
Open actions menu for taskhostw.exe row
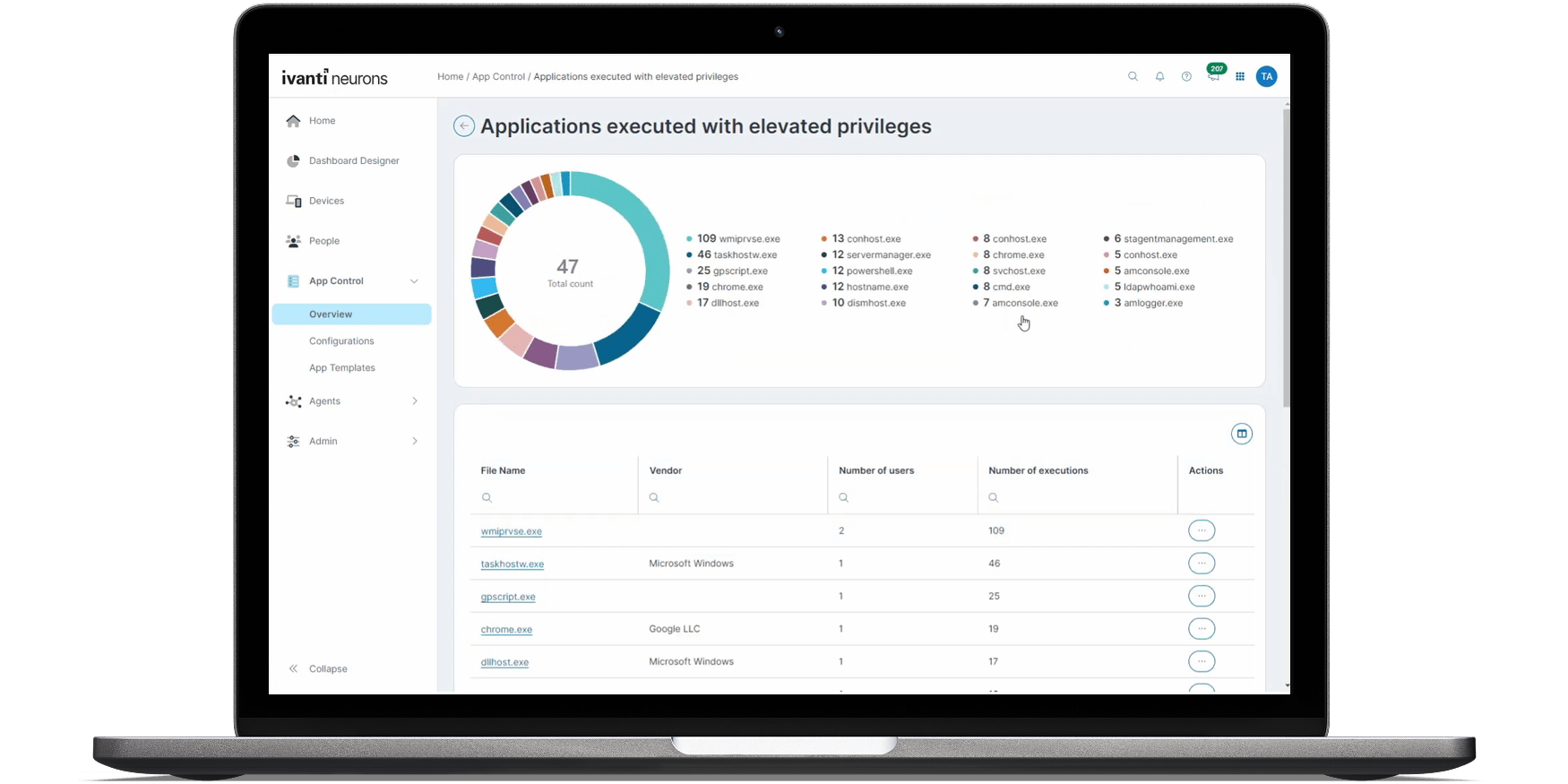[1202, 564]
